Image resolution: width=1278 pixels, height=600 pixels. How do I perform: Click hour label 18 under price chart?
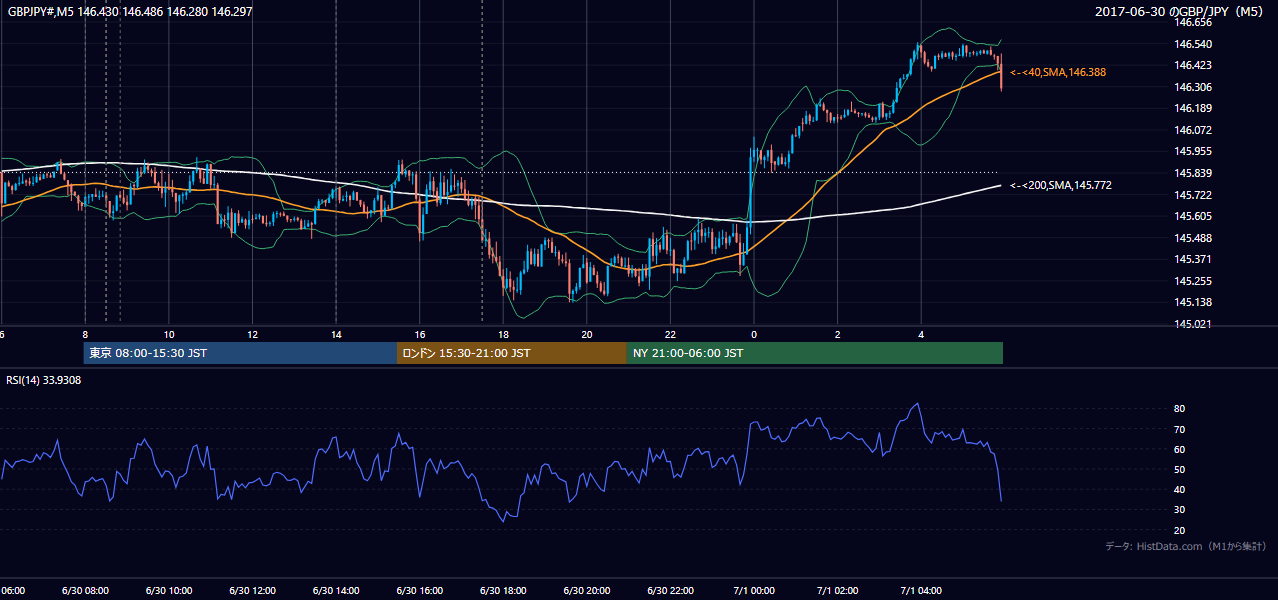point(503,334)
